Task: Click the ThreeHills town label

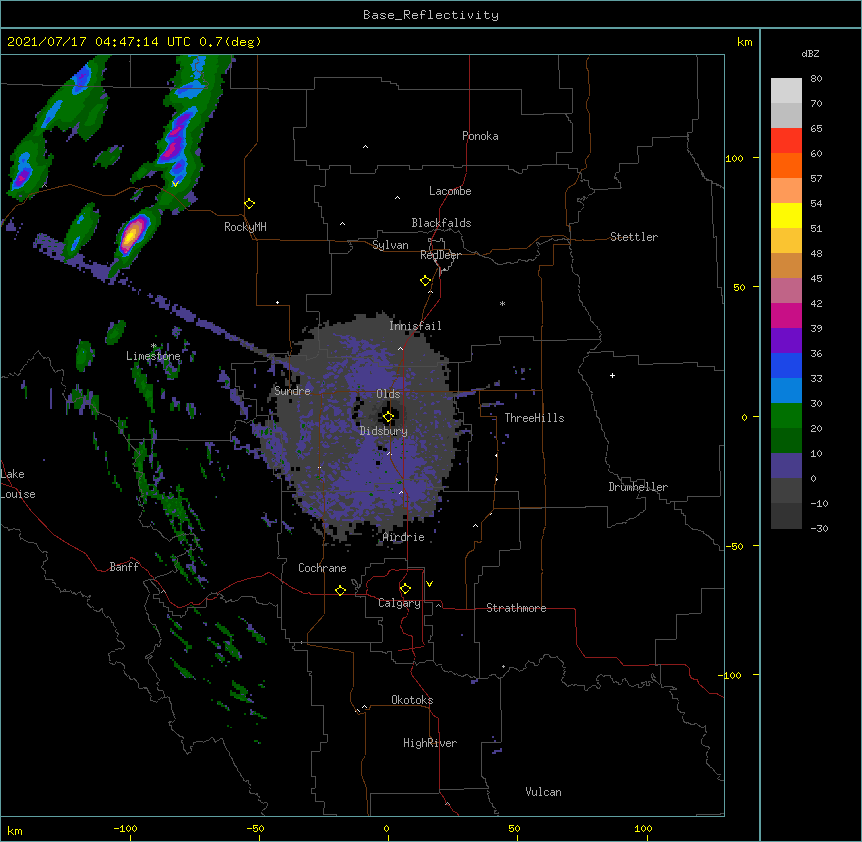Action: pos(534,418)
